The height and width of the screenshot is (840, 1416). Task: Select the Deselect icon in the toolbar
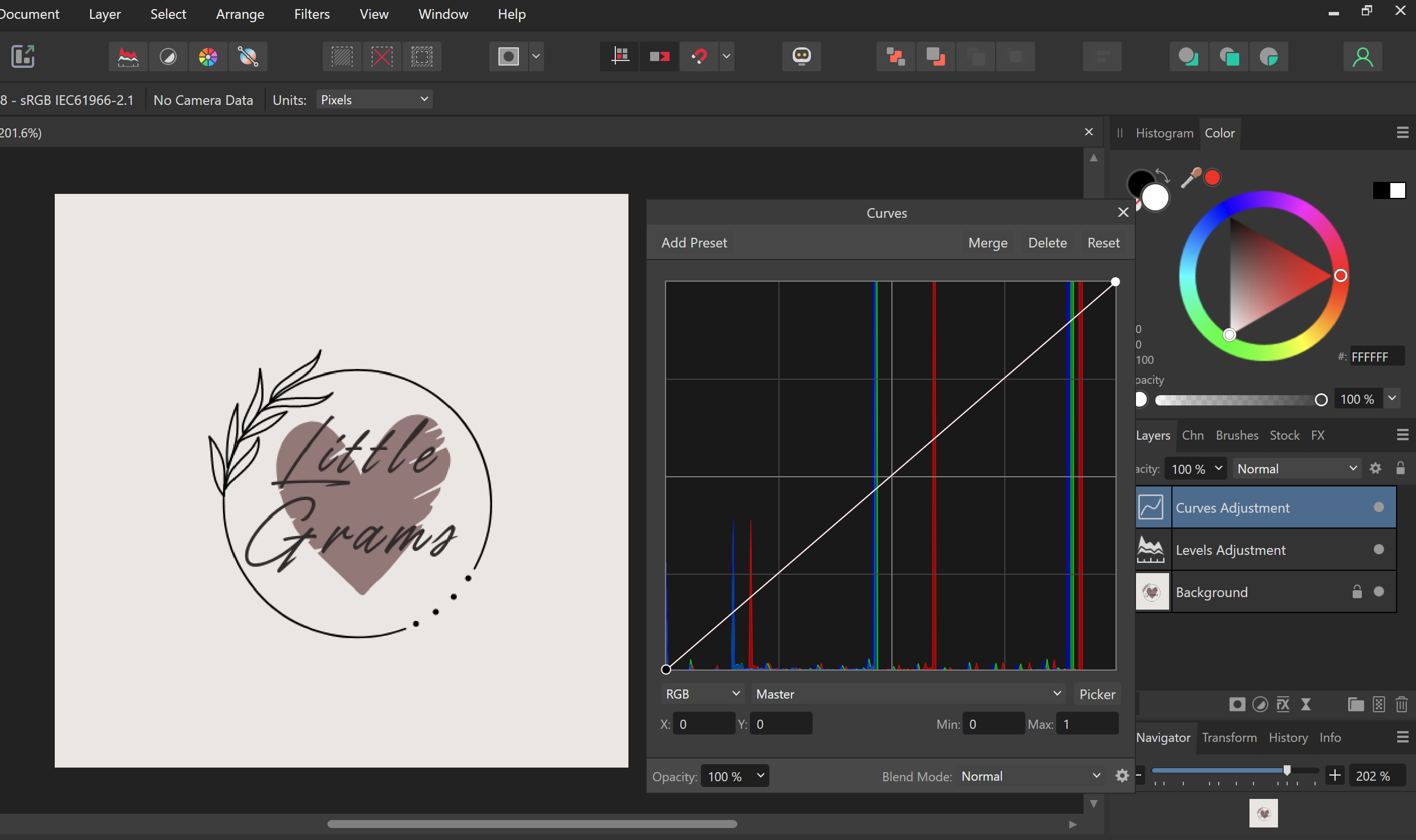coord(382,56)
